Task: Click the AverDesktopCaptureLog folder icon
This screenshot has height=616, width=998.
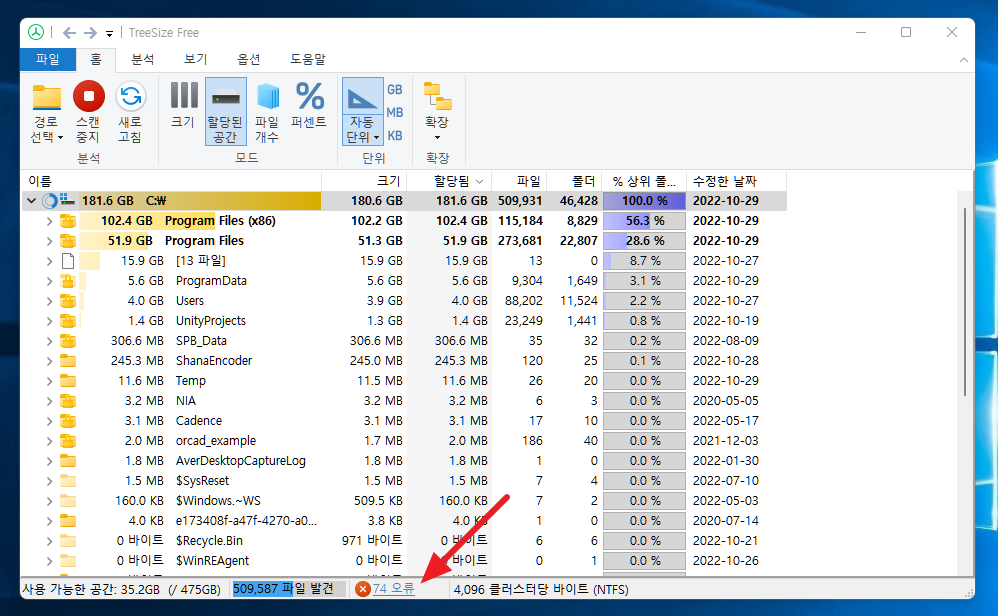Action: [x=68, y=461]
